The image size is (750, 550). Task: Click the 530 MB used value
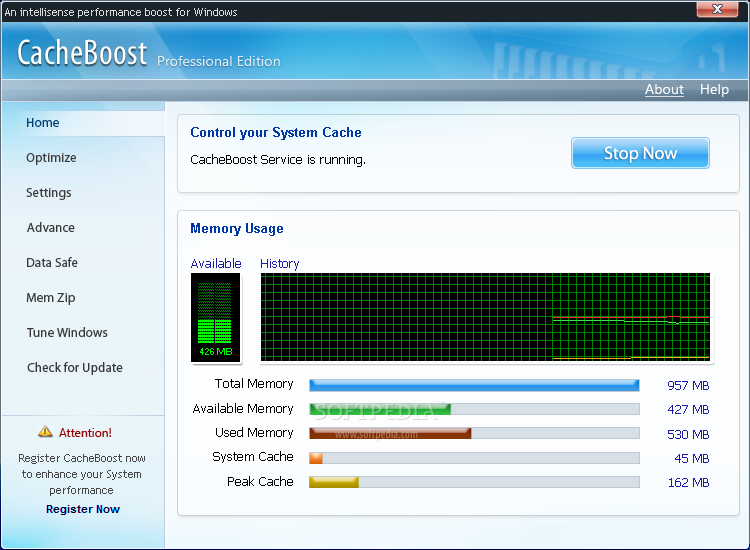click(x=688, y=434)
